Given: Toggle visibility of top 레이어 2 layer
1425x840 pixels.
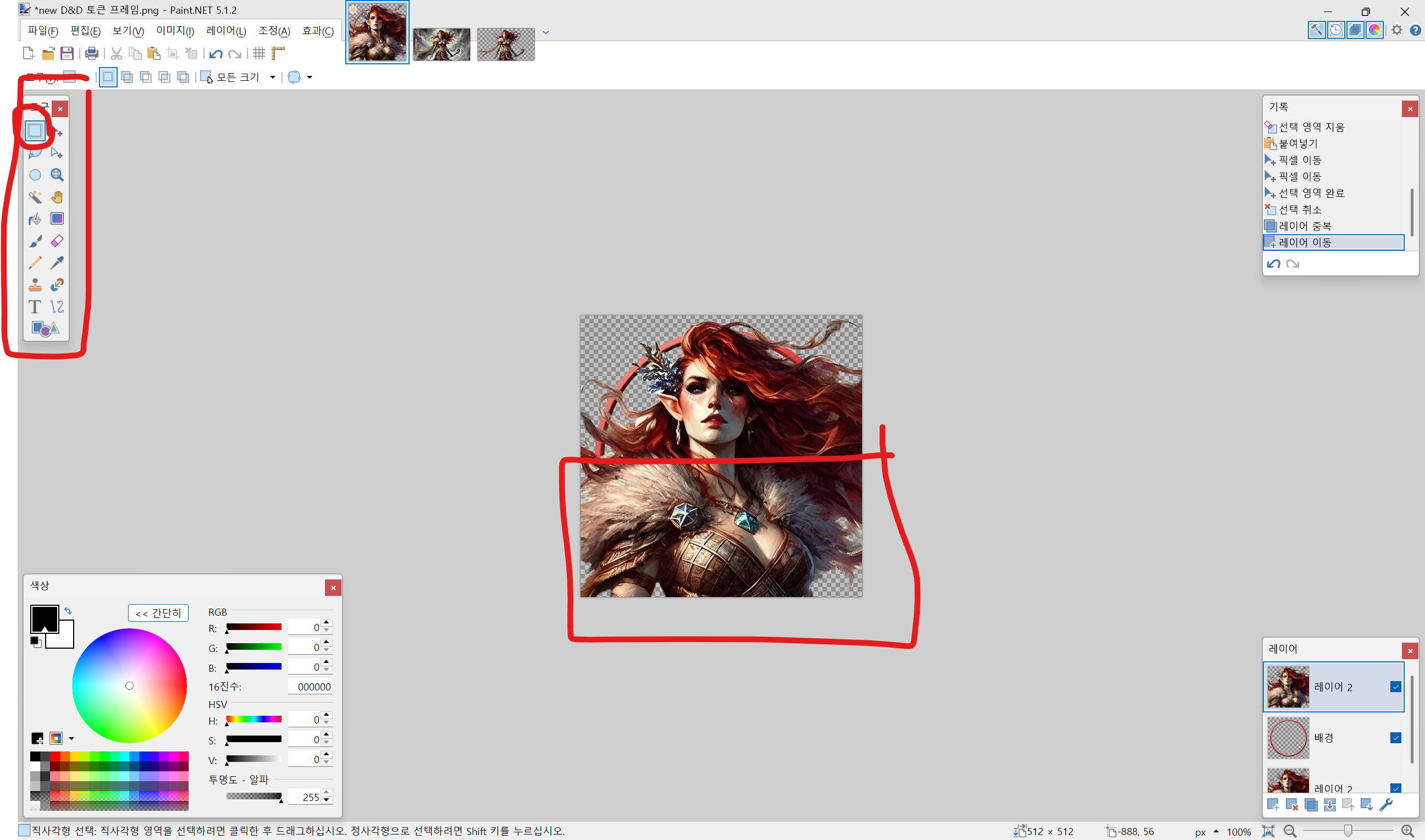Looking at the screenshot, I should tap(1395, 687).
